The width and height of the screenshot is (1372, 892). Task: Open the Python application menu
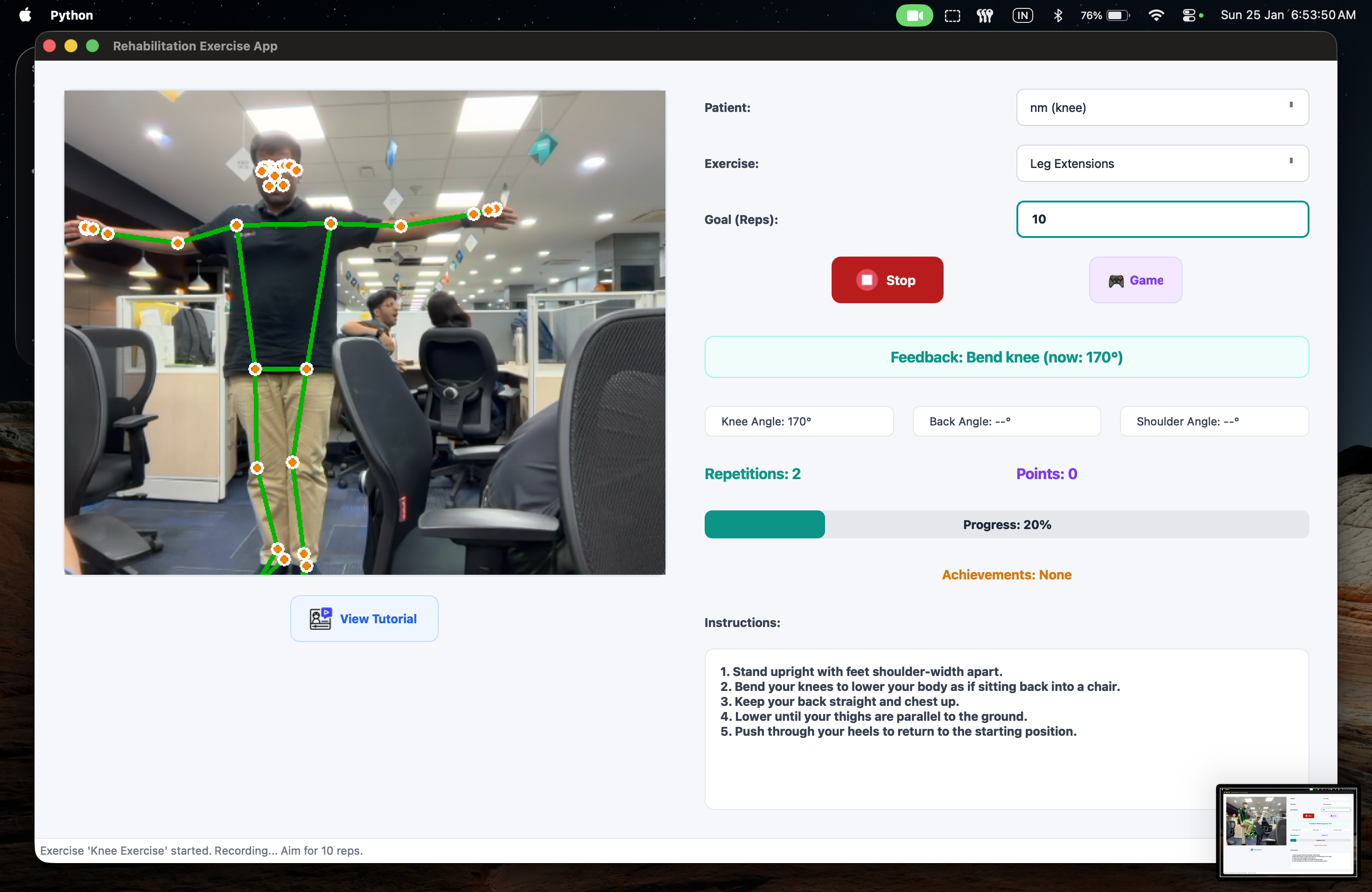pyautogui.click(x=71, y=15)
